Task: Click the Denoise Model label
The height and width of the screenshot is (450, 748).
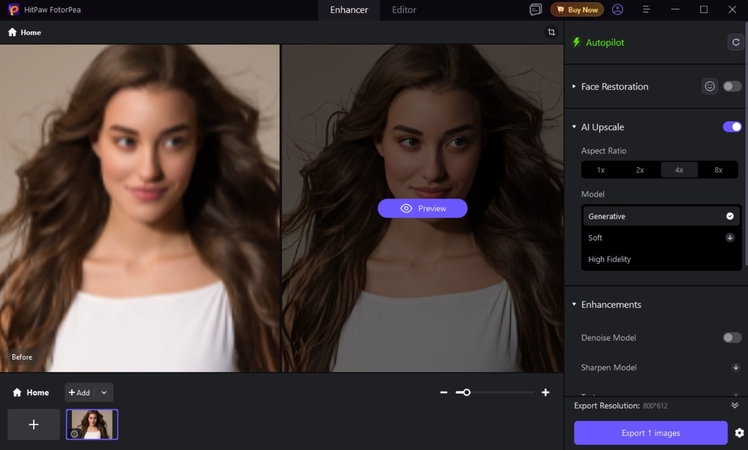Action: coord(608,337)
